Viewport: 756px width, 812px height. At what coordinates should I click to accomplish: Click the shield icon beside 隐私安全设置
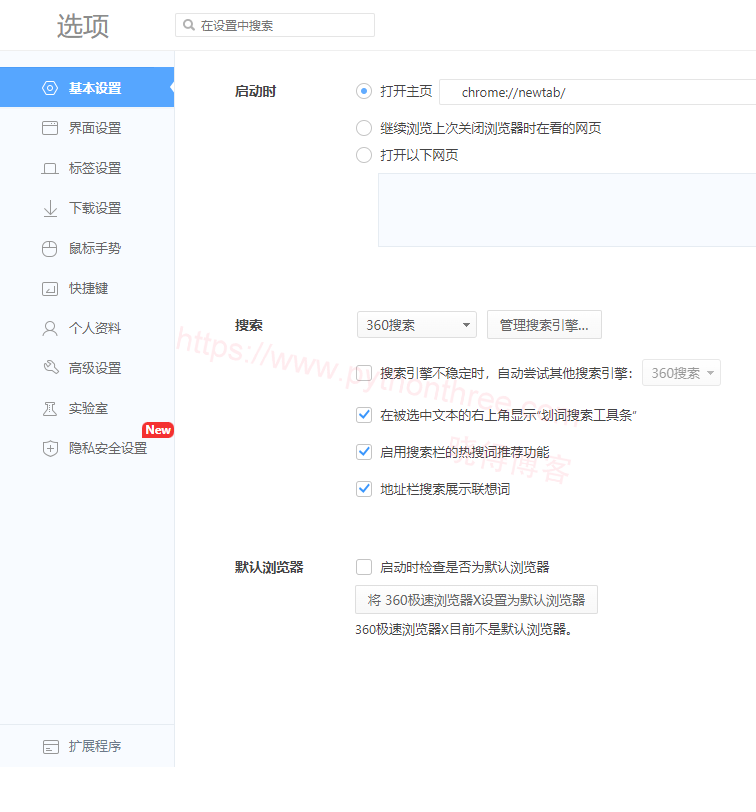pos(50,448)
